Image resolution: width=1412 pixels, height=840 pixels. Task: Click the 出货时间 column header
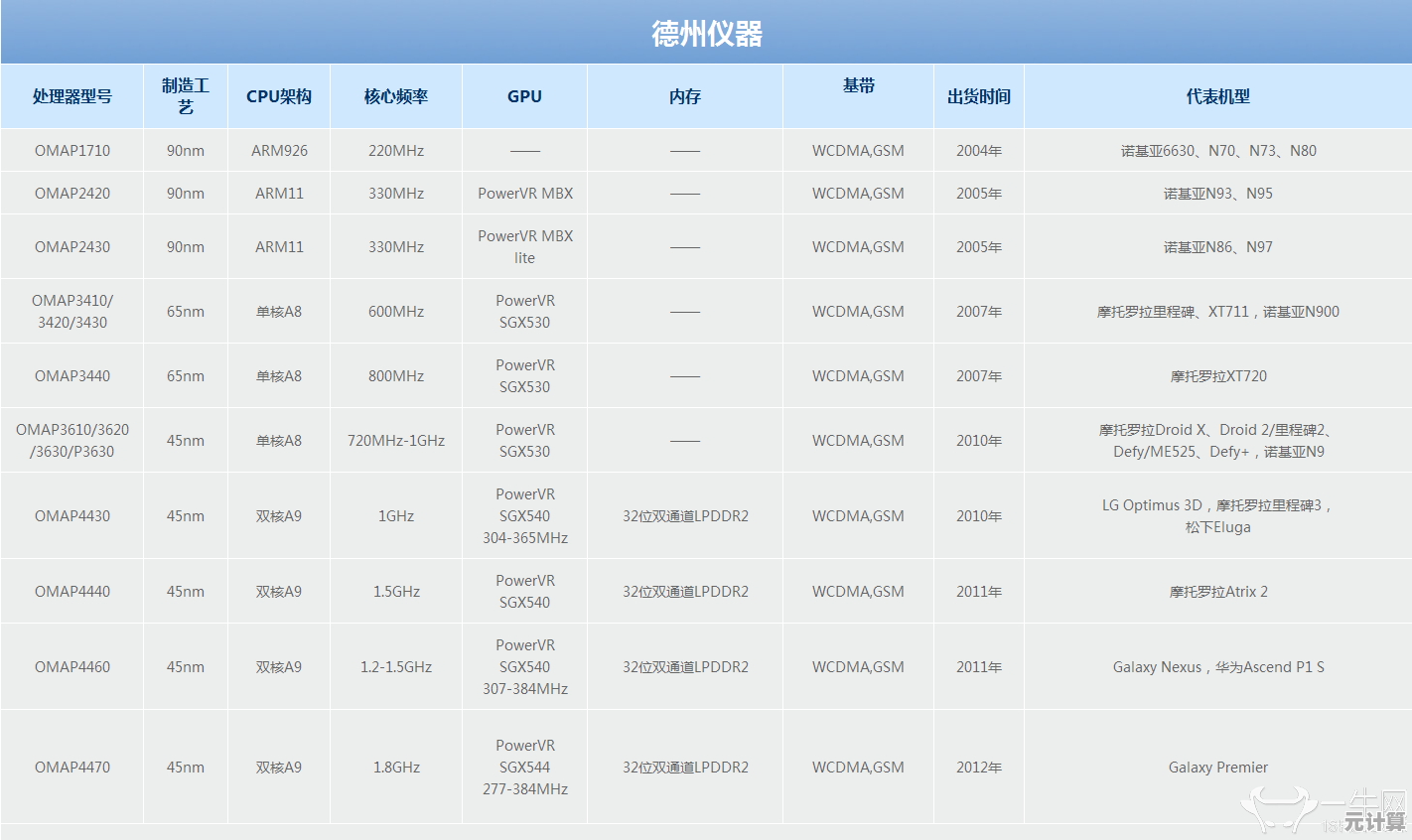[979, 96]
